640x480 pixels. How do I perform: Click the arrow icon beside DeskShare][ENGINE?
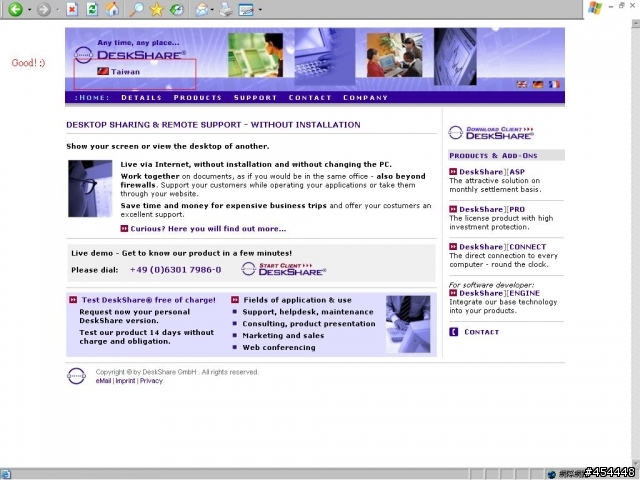click(453, 293)
